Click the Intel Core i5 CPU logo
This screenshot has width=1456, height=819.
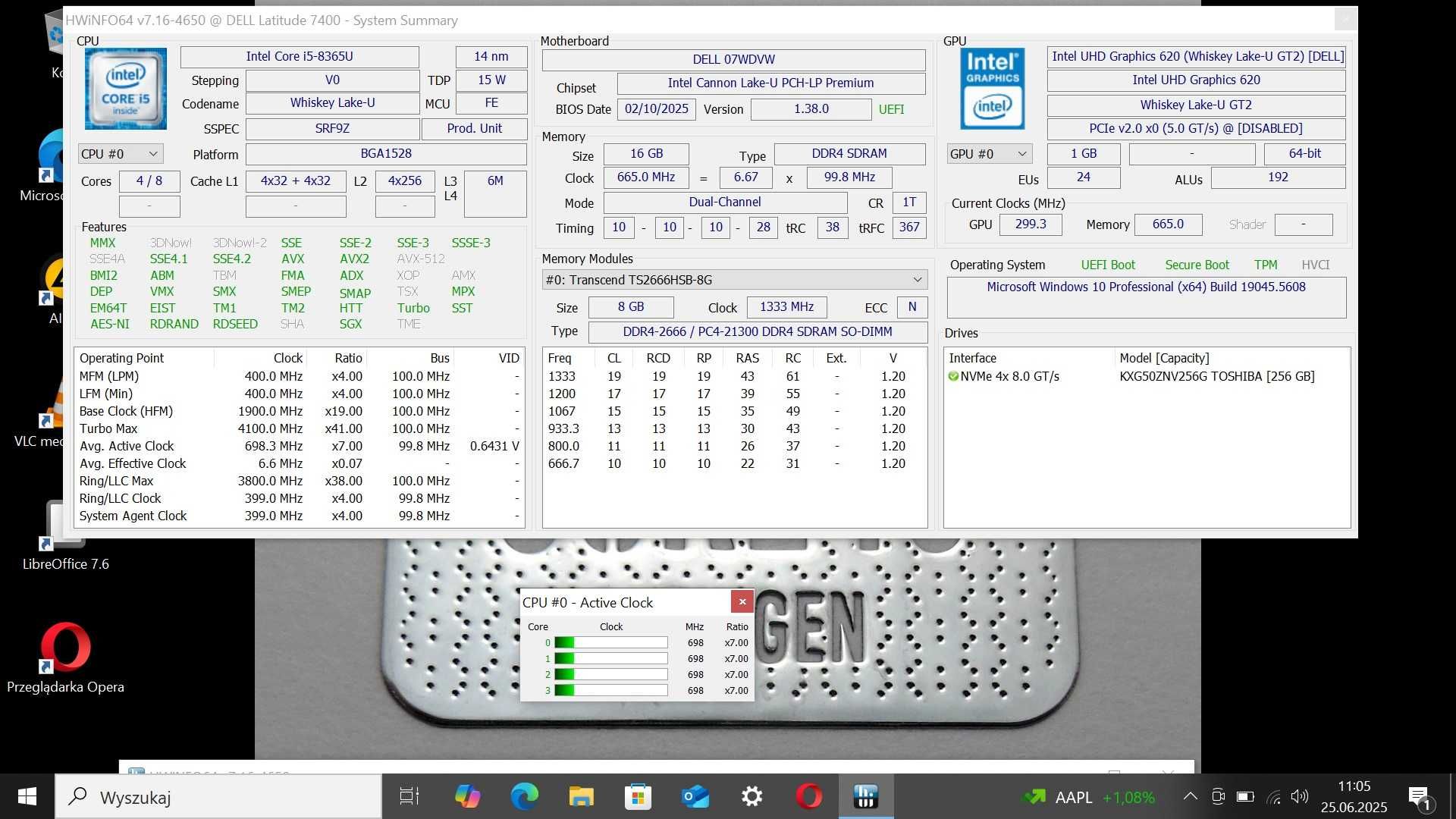click(125, 89)
